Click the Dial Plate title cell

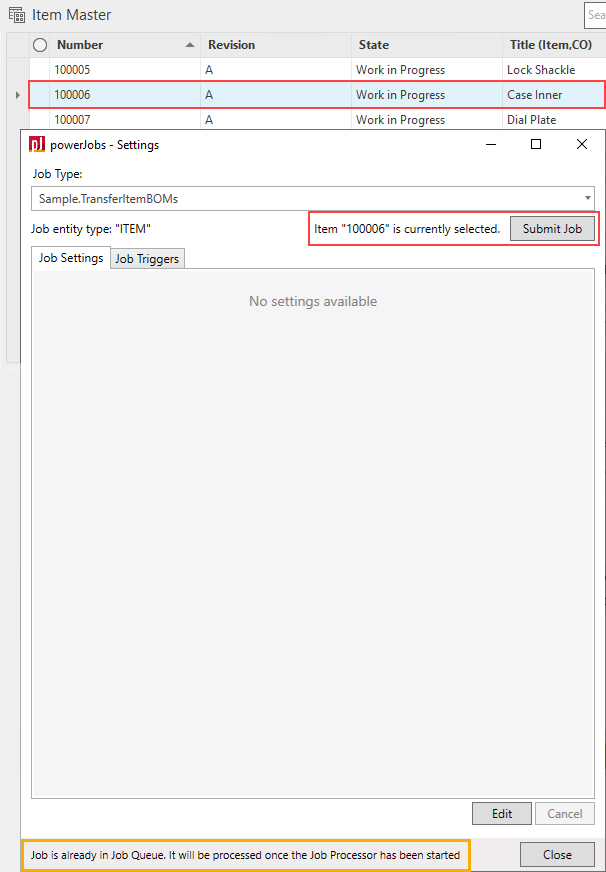tap(532, 120)
